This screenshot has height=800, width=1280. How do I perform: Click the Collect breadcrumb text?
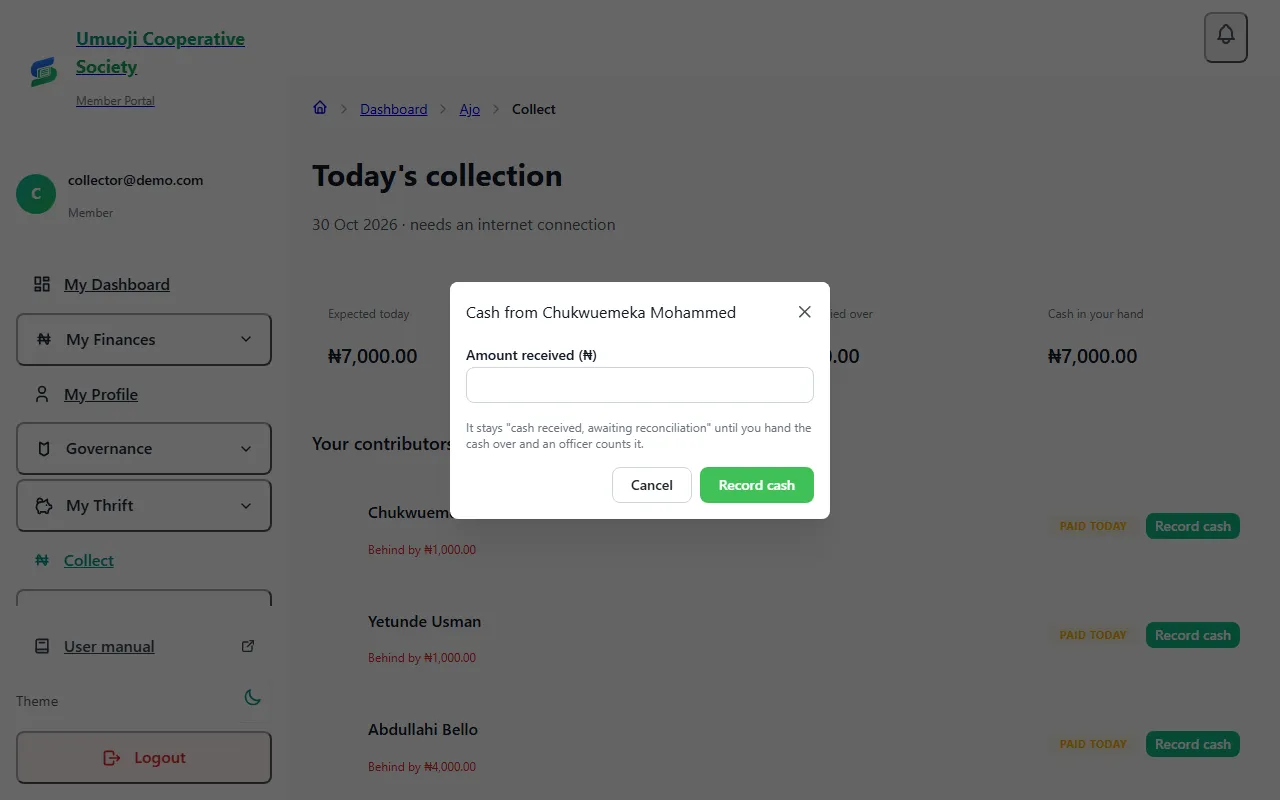point(534,109)
